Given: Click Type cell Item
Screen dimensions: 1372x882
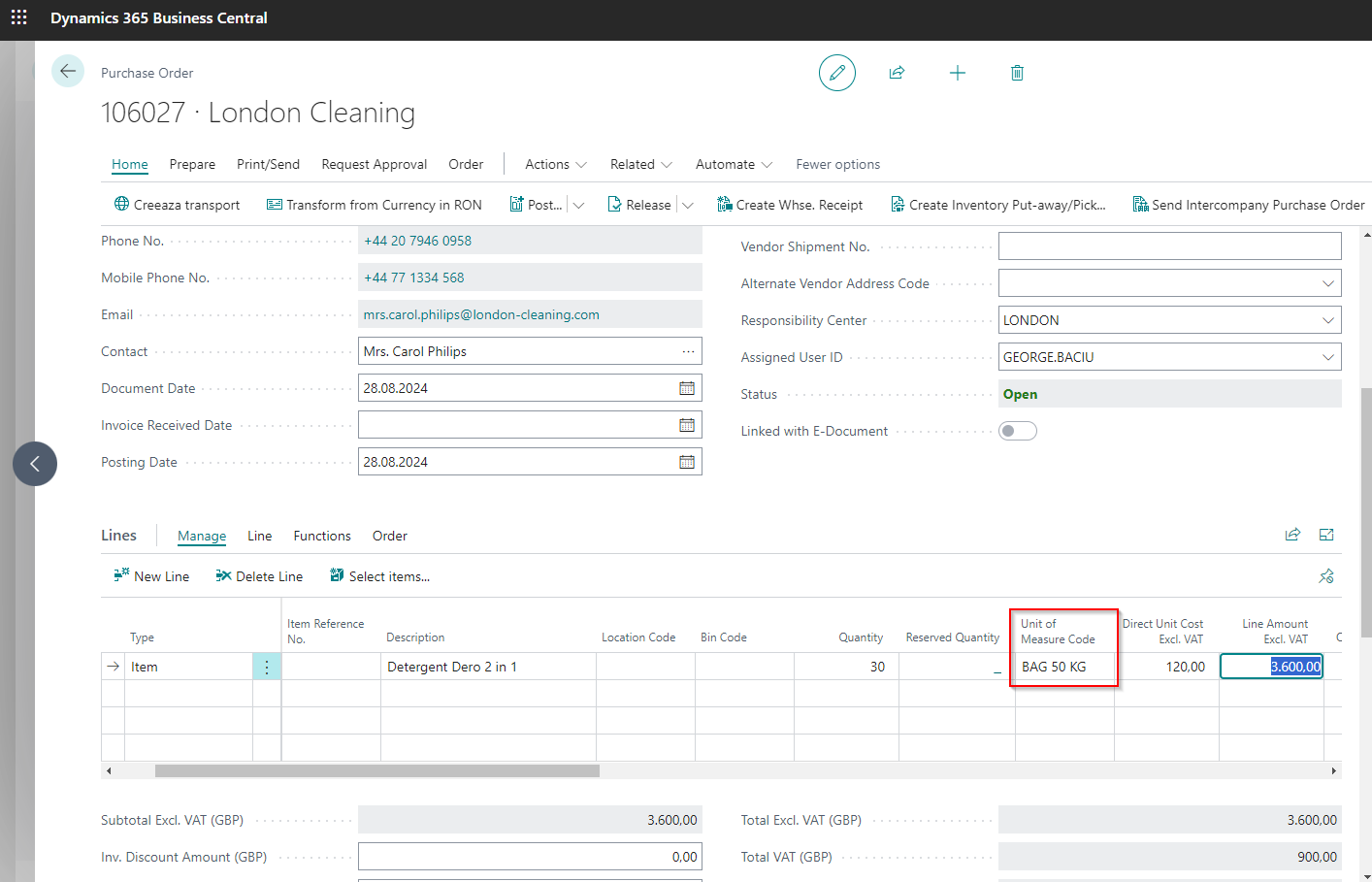Looking at the screenshot, I should (188, 667).
